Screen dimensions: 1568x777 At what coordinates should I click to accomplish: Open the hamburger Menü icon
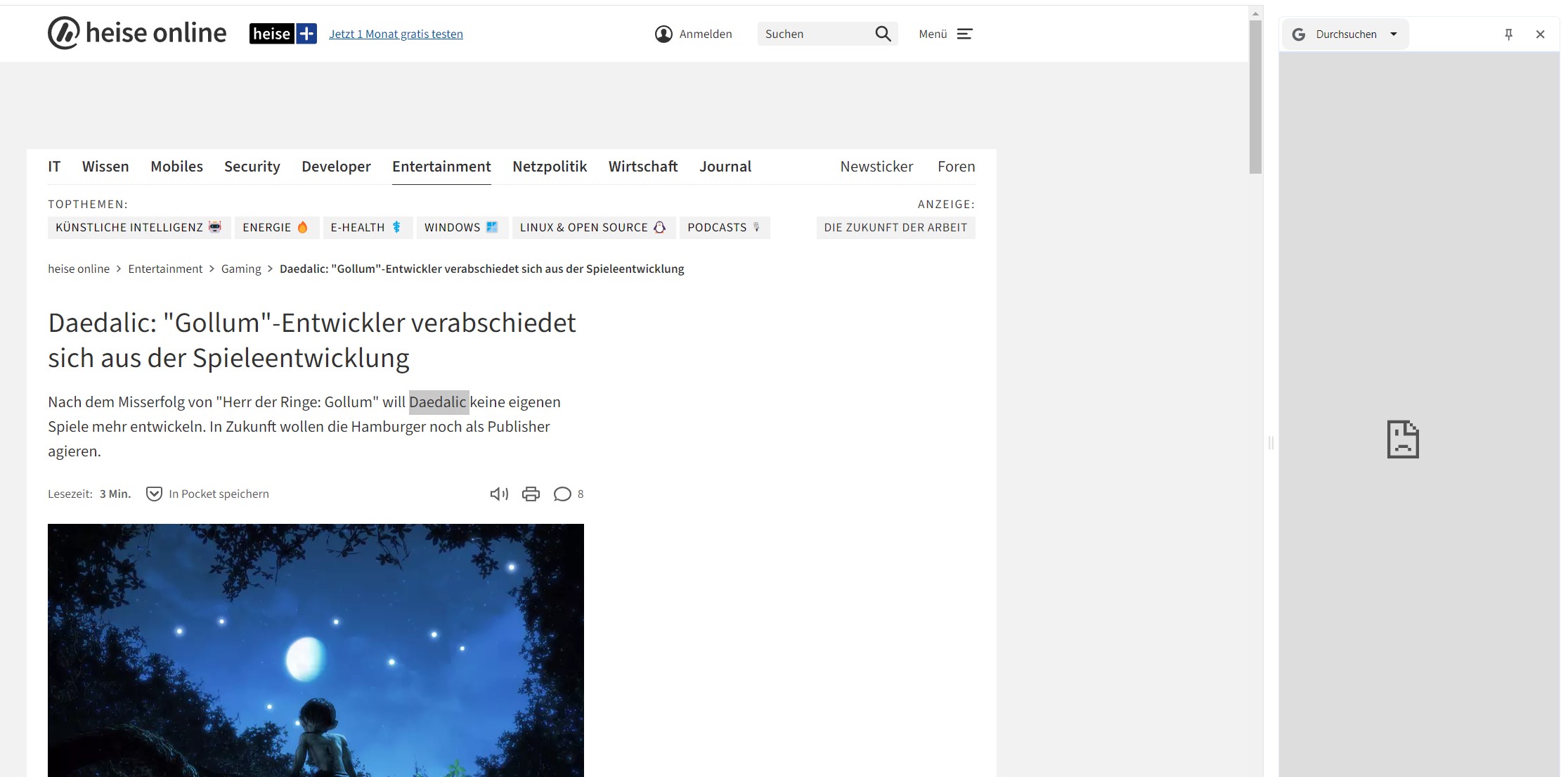pos(964,34)
